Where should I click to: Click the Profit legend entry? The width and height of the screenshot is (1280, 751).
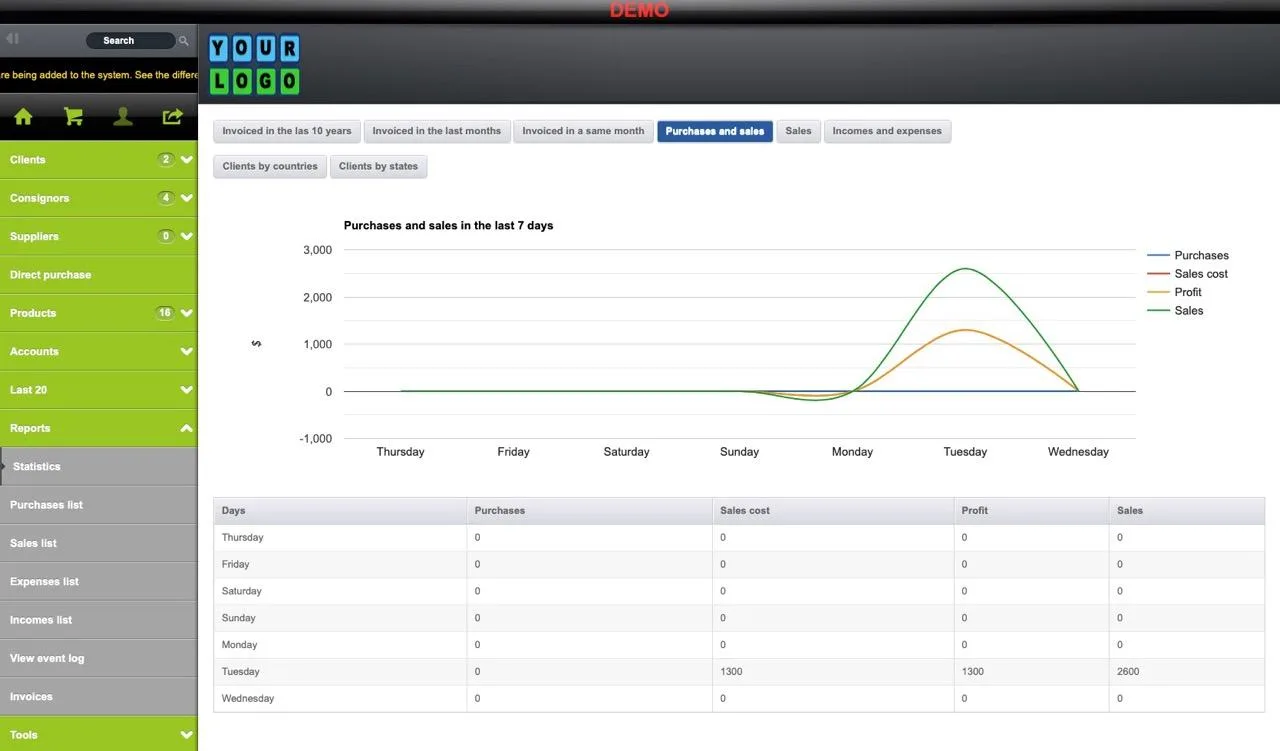(x=1174, y=292)
